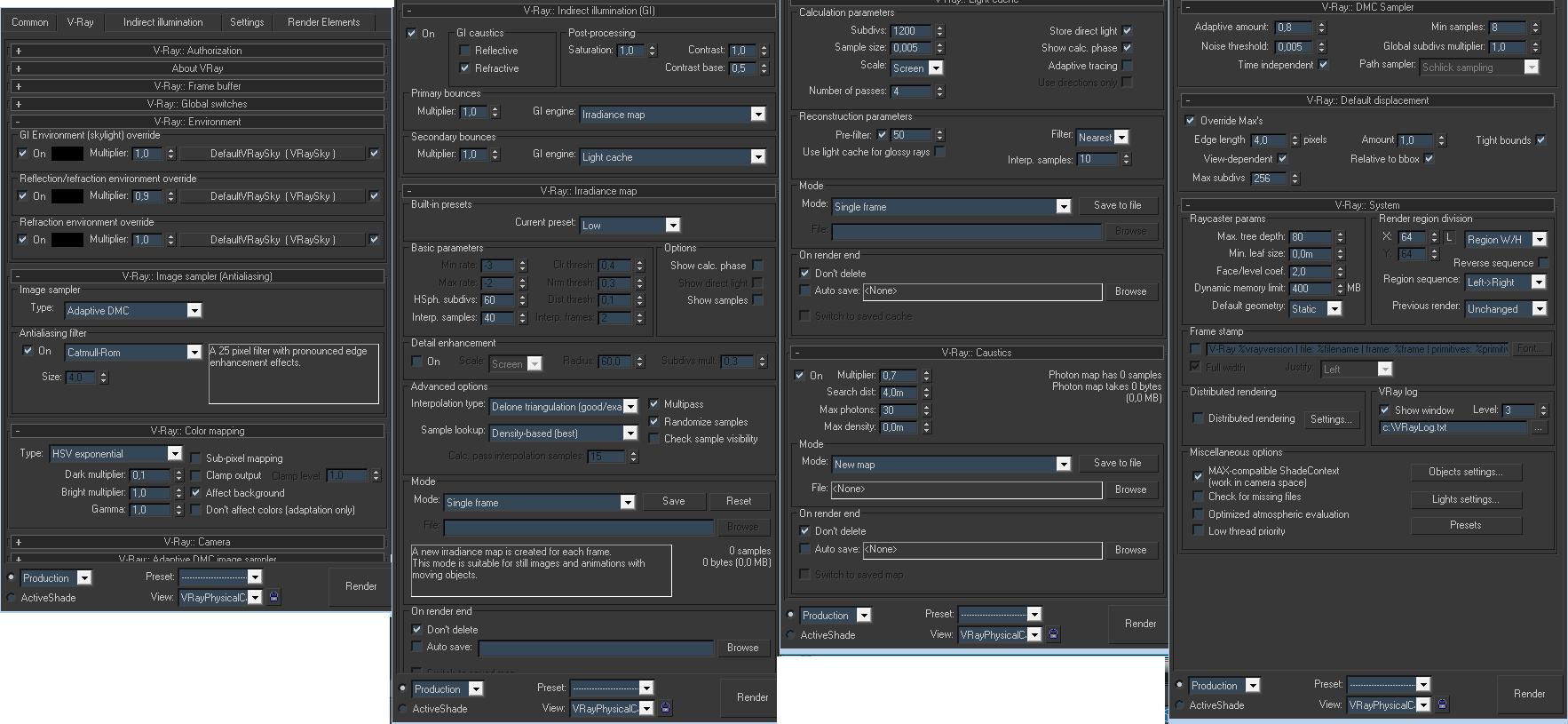Open Objects settings...
This screenshot has height=724, width=1568.
click(x=1466, y=472)
